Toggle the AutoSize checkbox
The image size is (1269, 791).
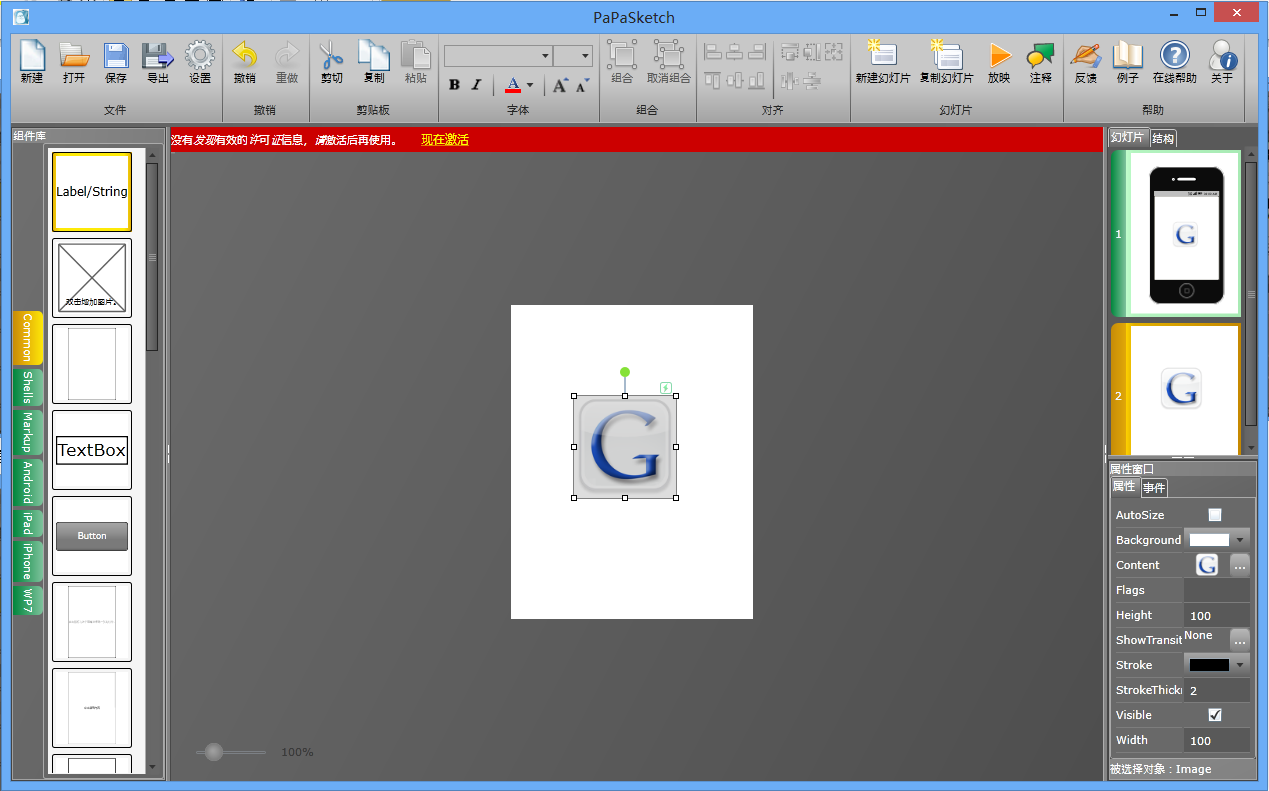click(1215, 515)
